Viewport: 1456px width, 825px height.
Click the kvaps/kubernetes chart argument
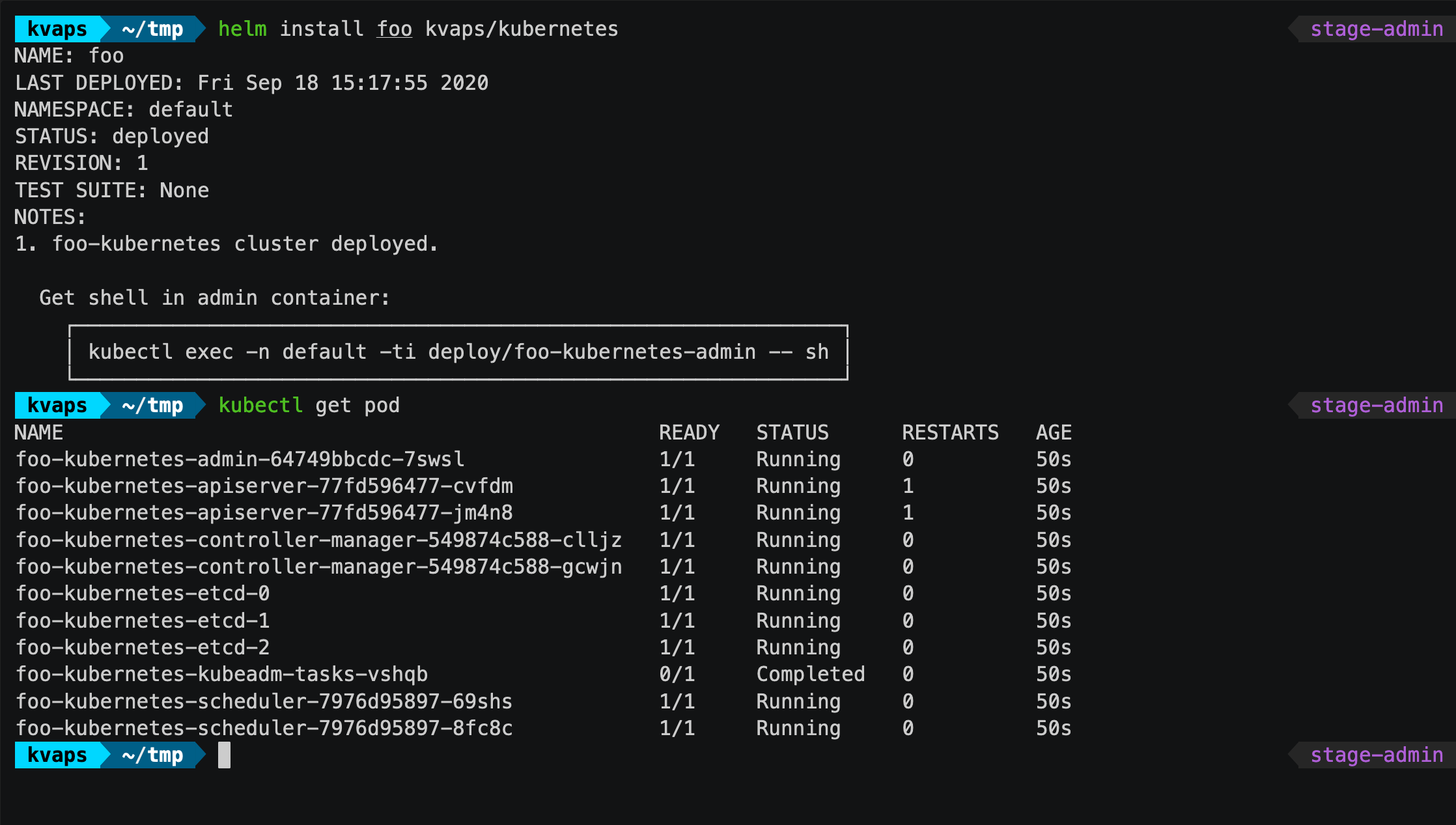click(522, 29)
